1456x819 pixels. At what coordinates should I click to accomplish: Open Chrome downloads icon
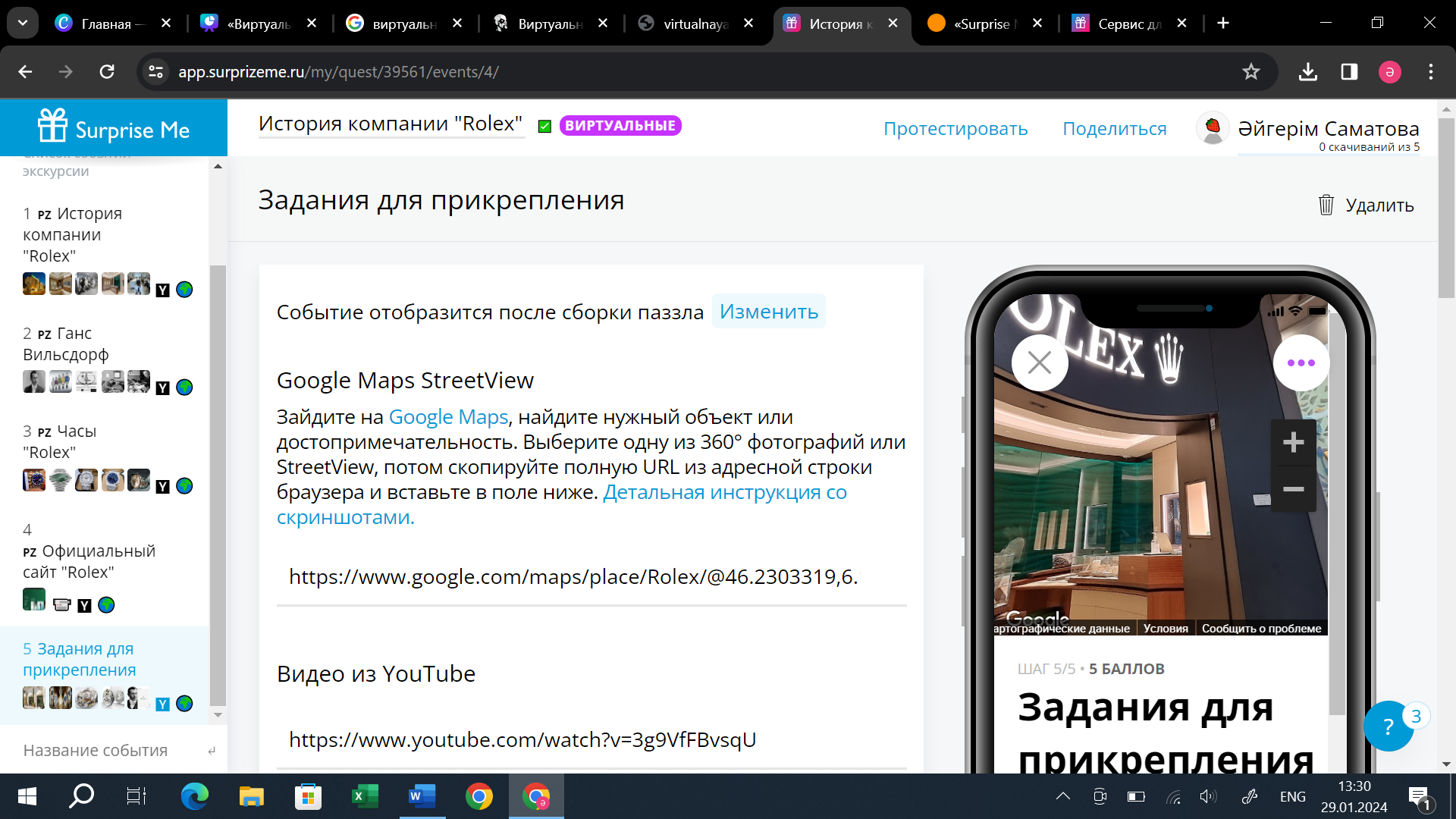coord(1307,72)
